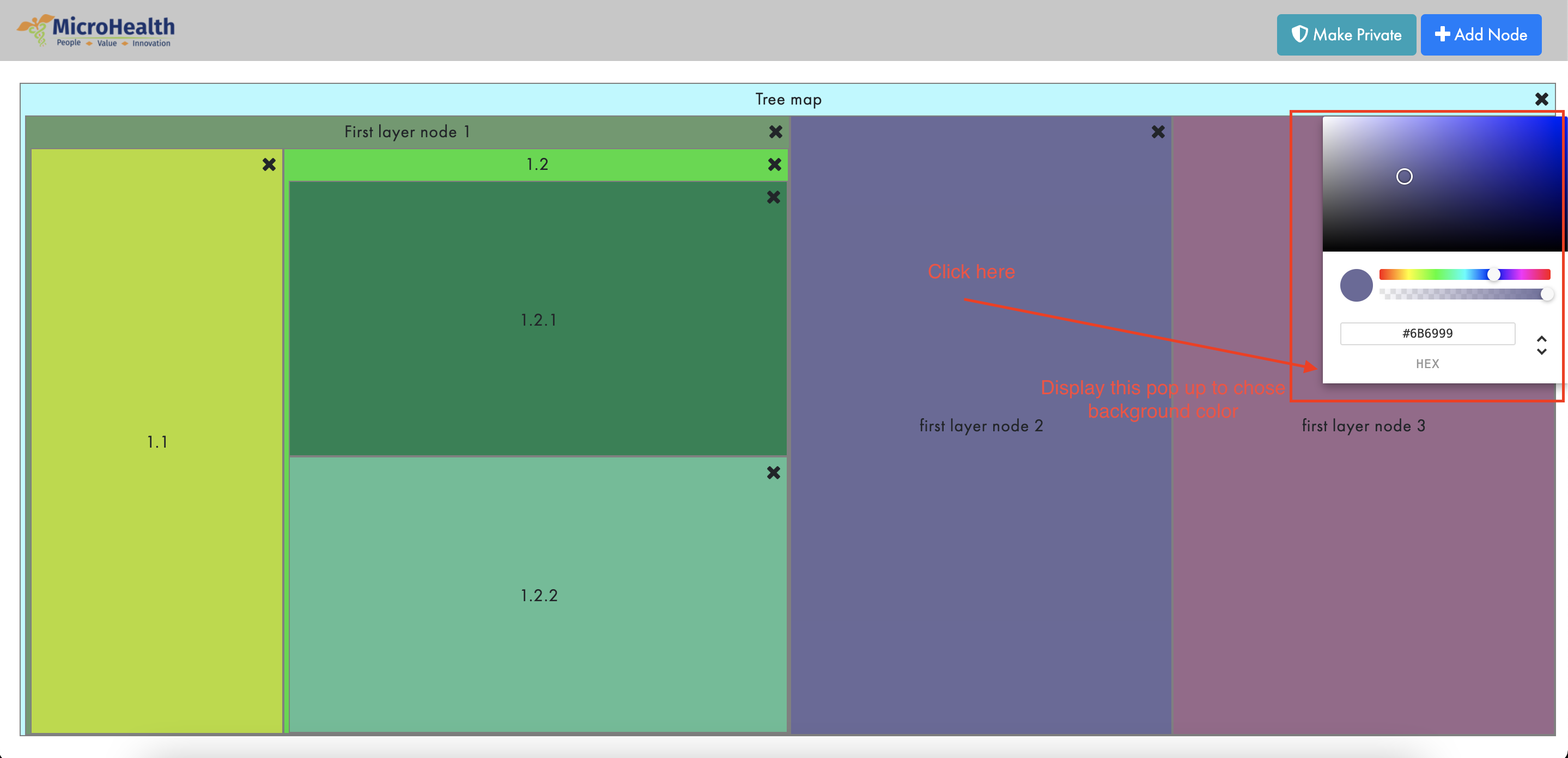
Task: Close the Tree map panel
Action: point(1542,99)
